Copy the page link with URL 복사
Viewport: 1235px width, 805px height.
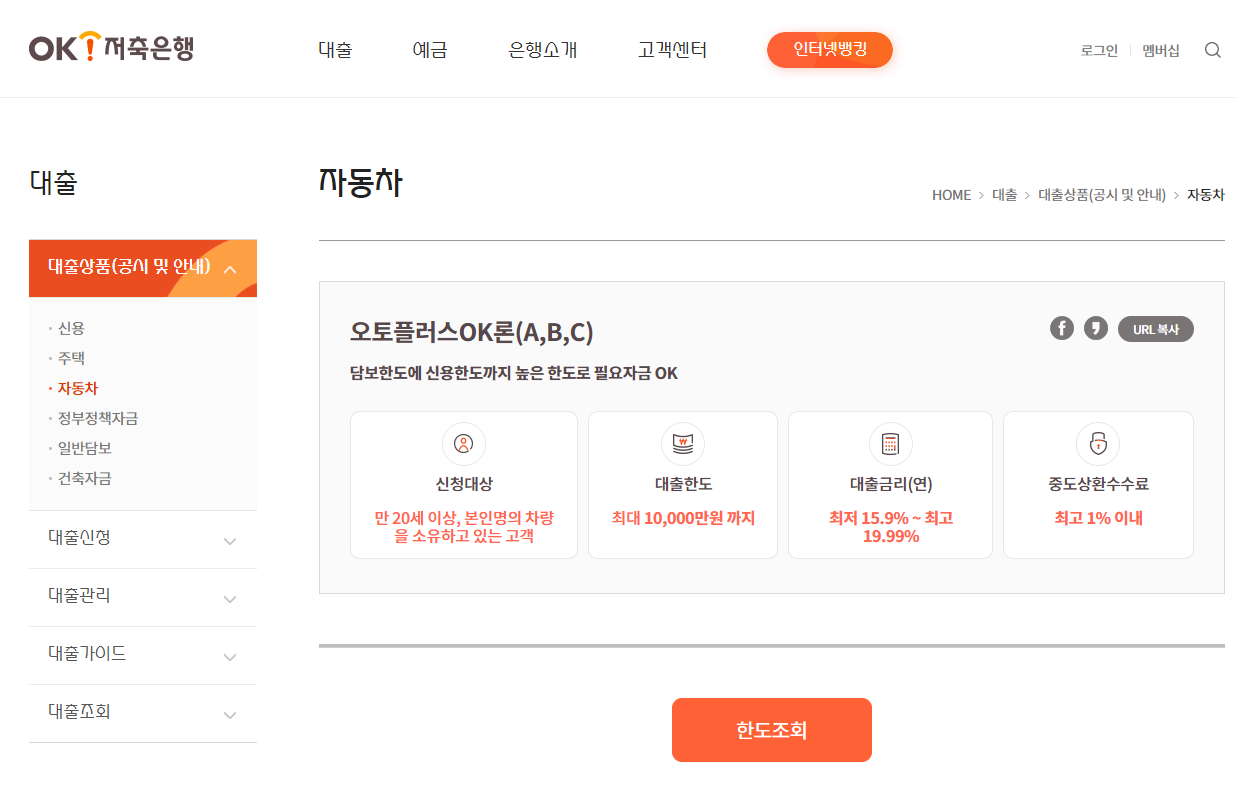click(1156, 329)
